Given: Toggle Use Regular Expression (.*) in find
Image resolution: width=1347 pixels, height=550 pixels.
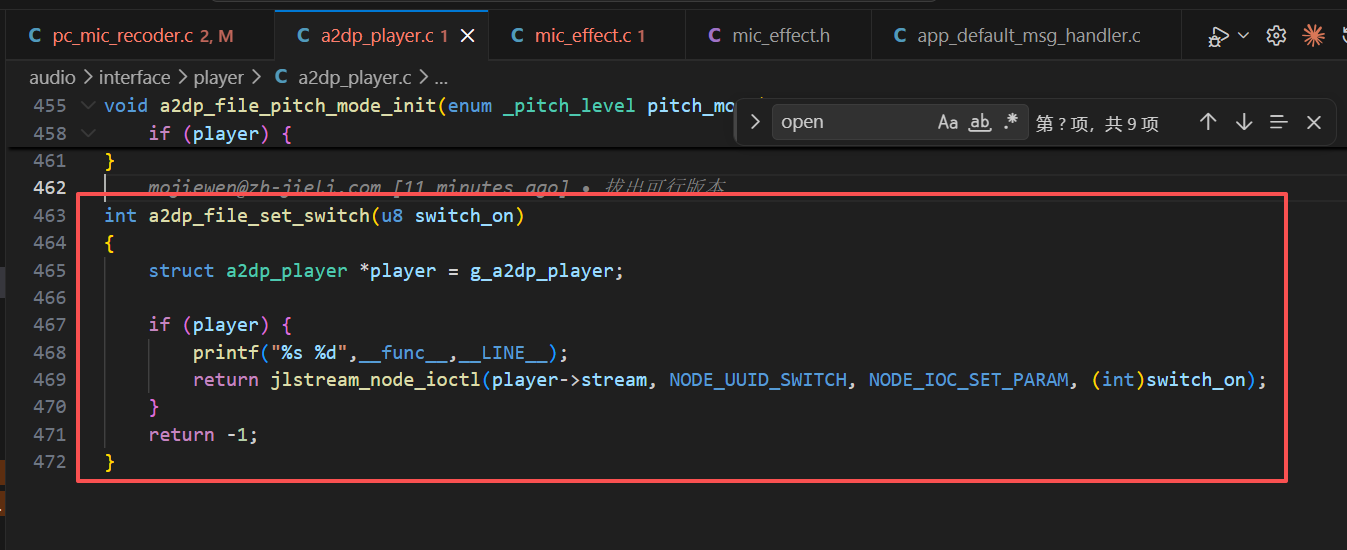Looking at the screenshot, I should (x=1011, y=122).
